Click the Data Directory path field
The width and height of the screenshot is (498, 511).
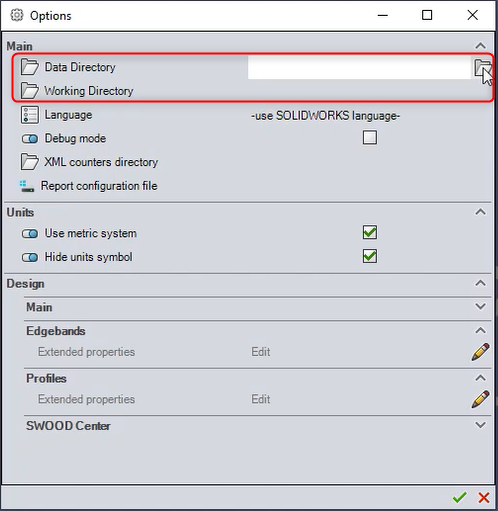359,67
